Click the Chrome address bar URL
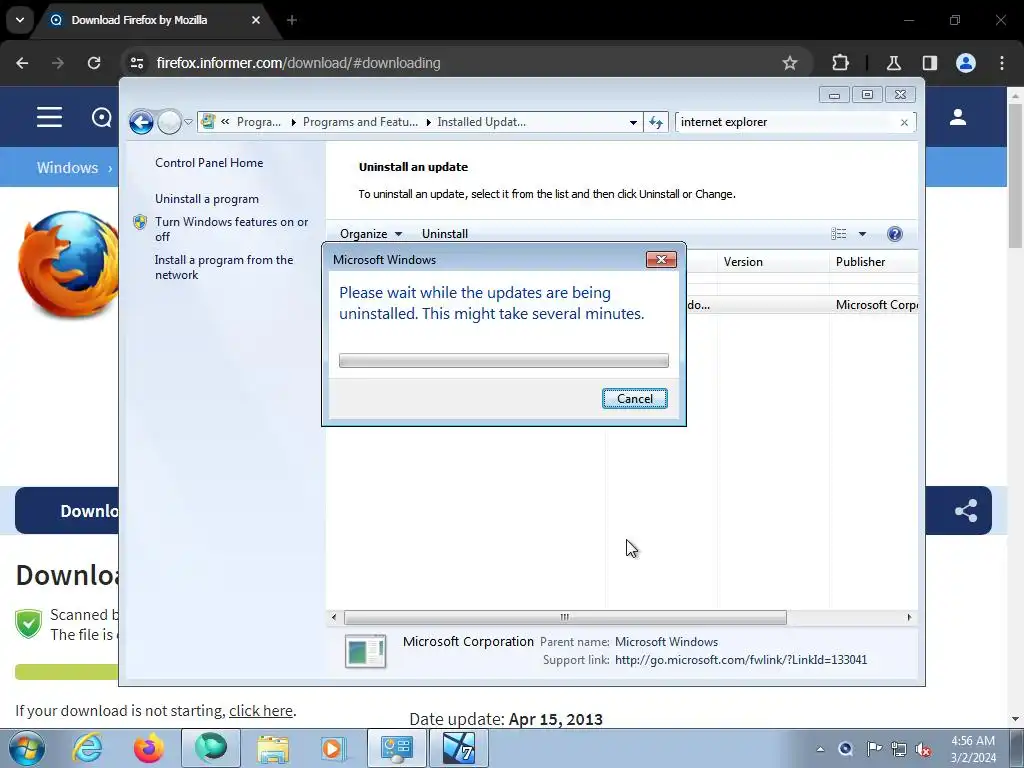Image resolution: width=1024 pixels, height=768 pixels. point(298,63)
